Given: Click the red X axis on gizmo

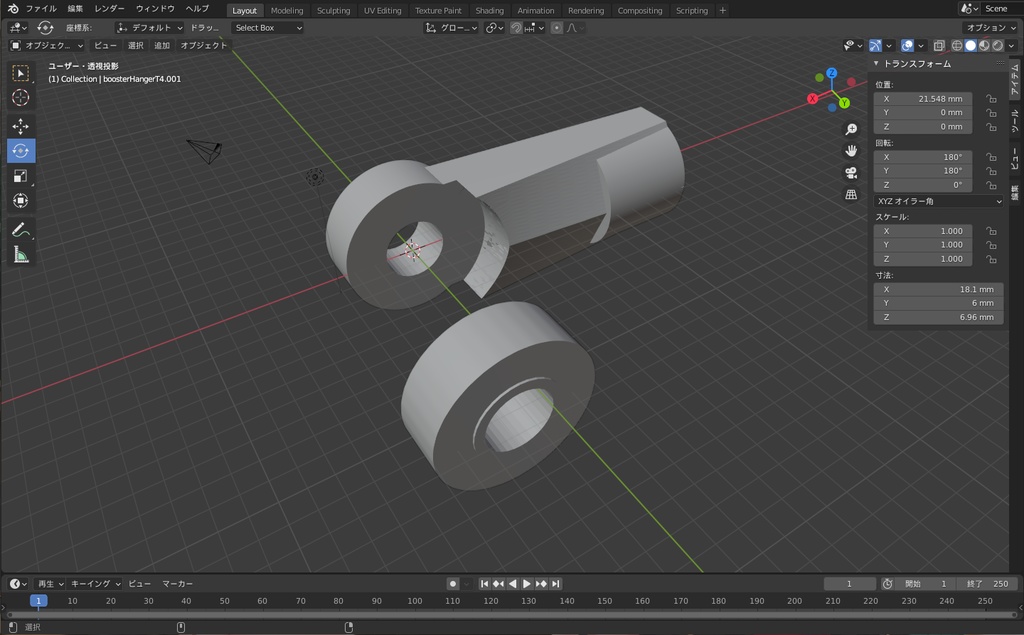Looking at the screenshot, I should [x=812, y=99].
